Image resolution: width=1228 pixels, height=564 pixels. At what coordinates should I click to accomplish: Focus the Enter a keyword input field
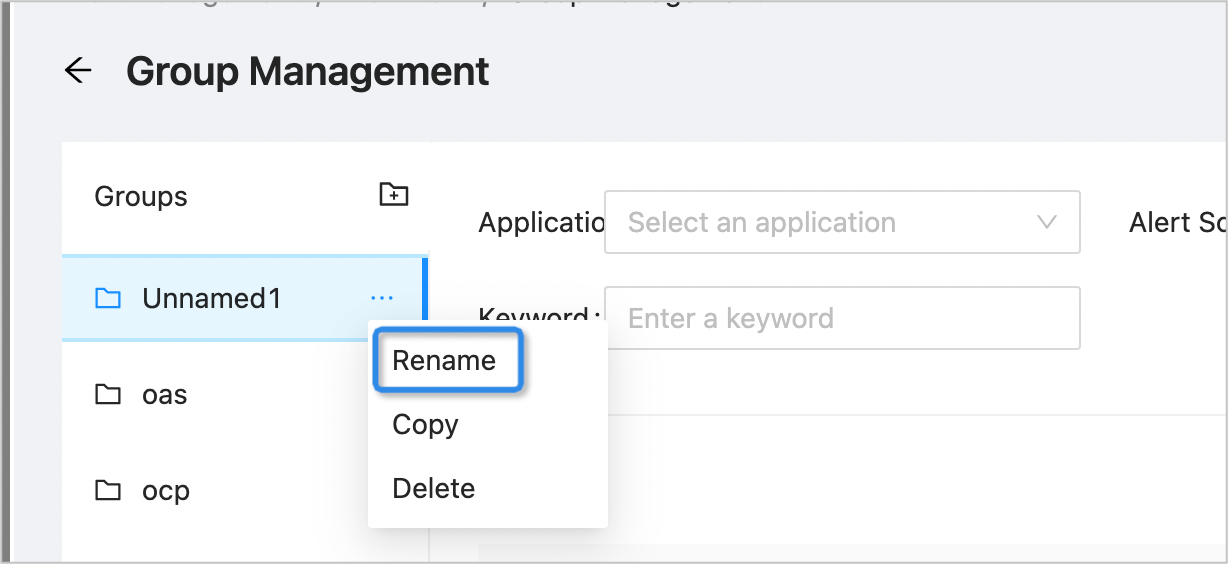pos(842,319)
